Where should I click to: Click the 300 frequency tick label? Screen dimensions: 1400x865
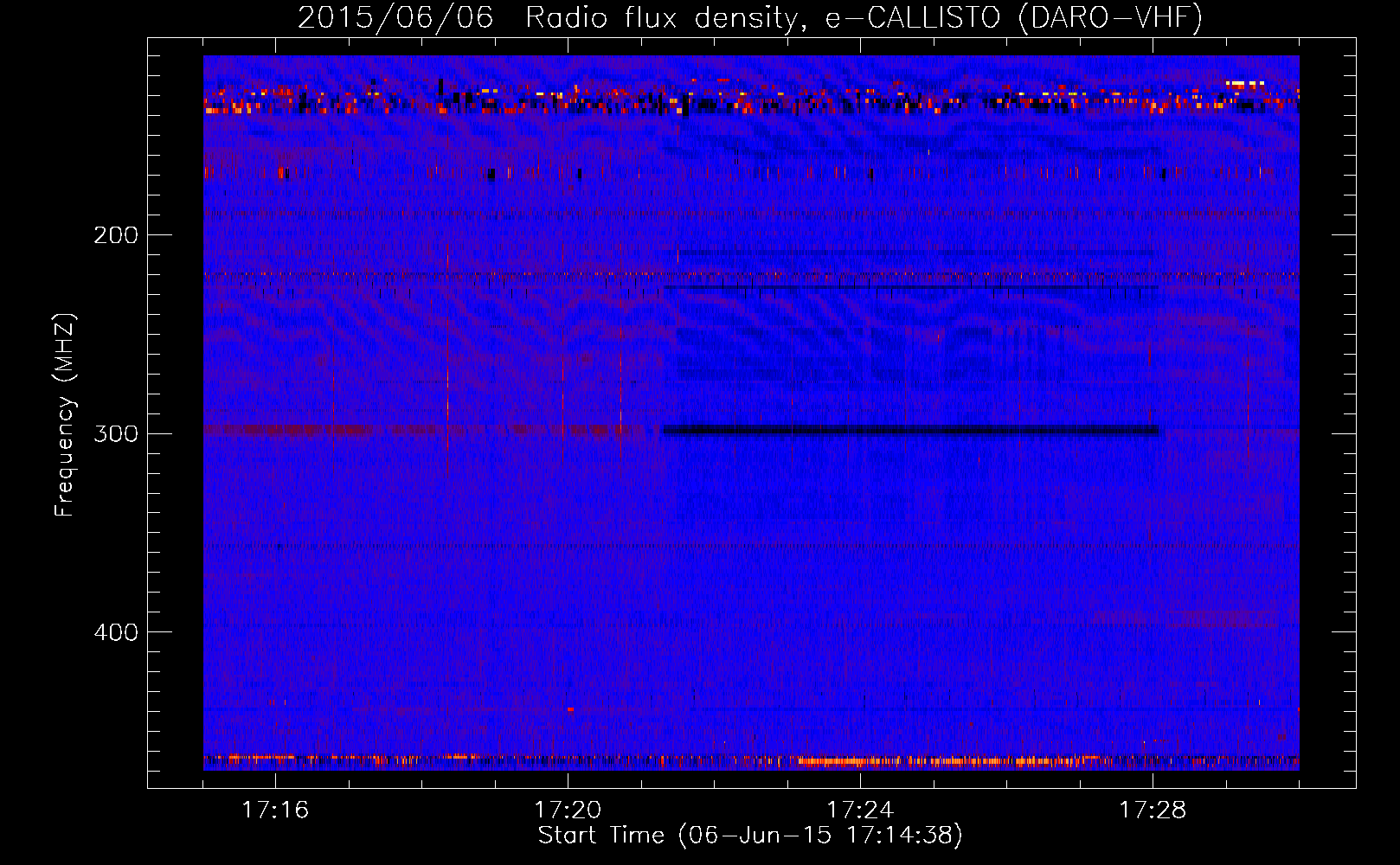pyautogui.click(x=116, y=433)
